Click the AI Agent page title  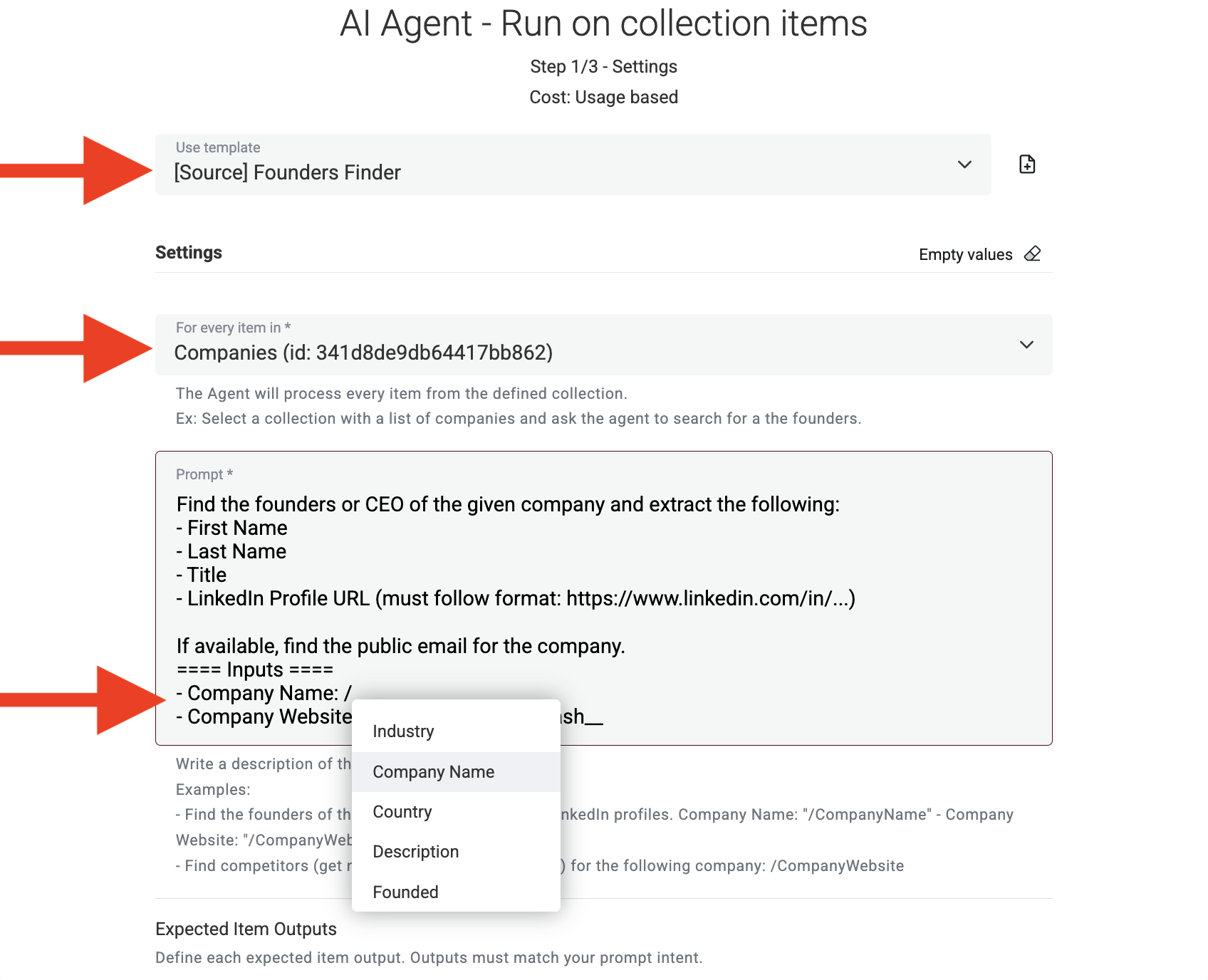click(603, 24)
